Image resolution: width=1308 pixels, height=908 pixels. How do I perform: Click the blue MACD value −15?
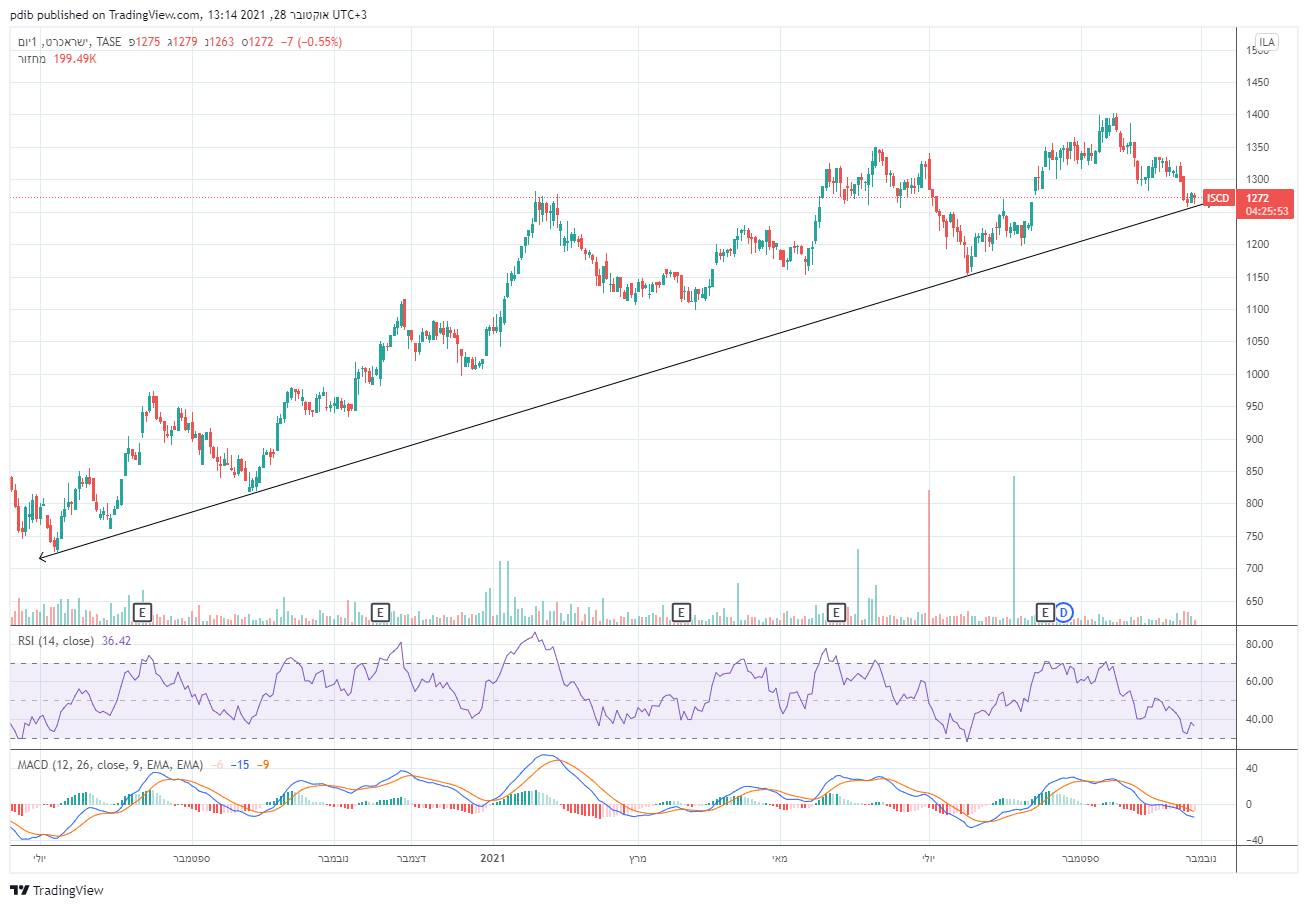point(239,765)
